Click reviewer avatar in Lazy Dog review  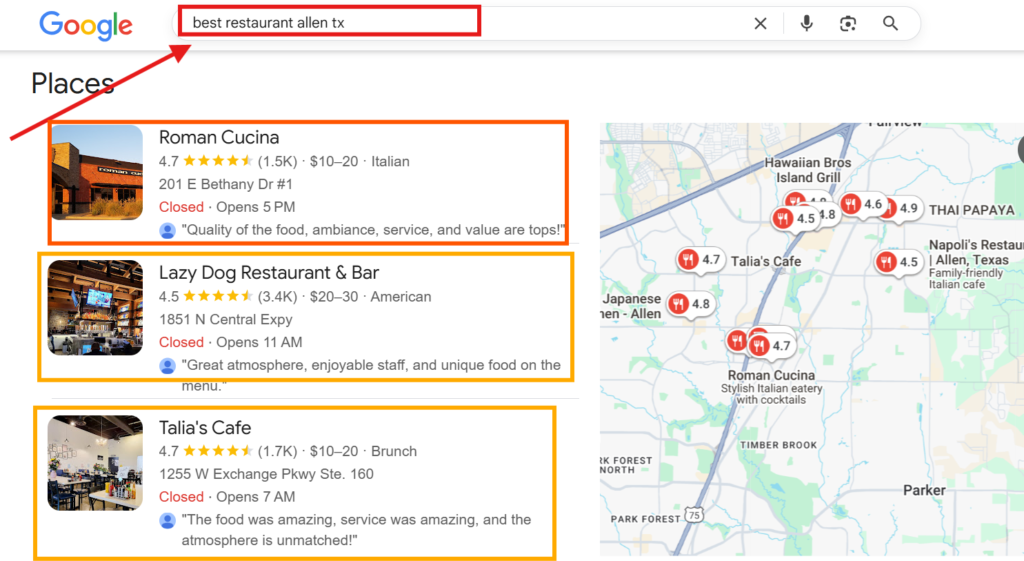click(x=167, y=366)
